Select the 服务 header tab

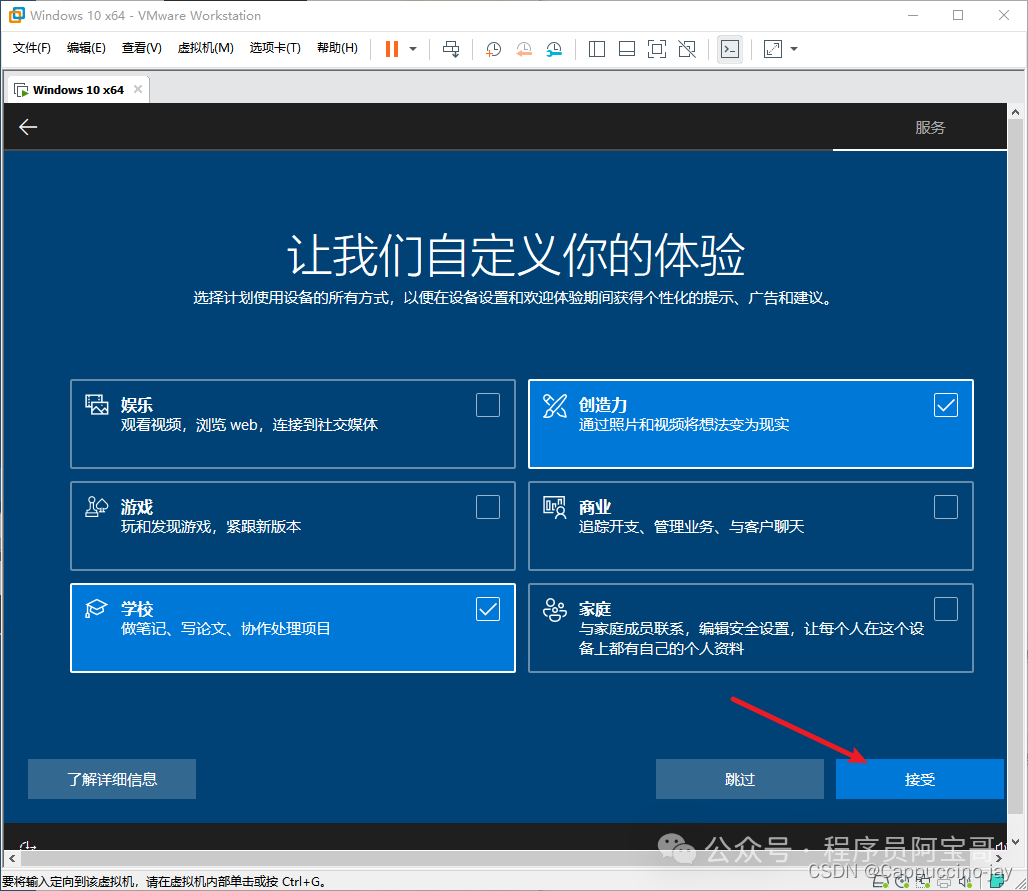[x=930, y=127]
